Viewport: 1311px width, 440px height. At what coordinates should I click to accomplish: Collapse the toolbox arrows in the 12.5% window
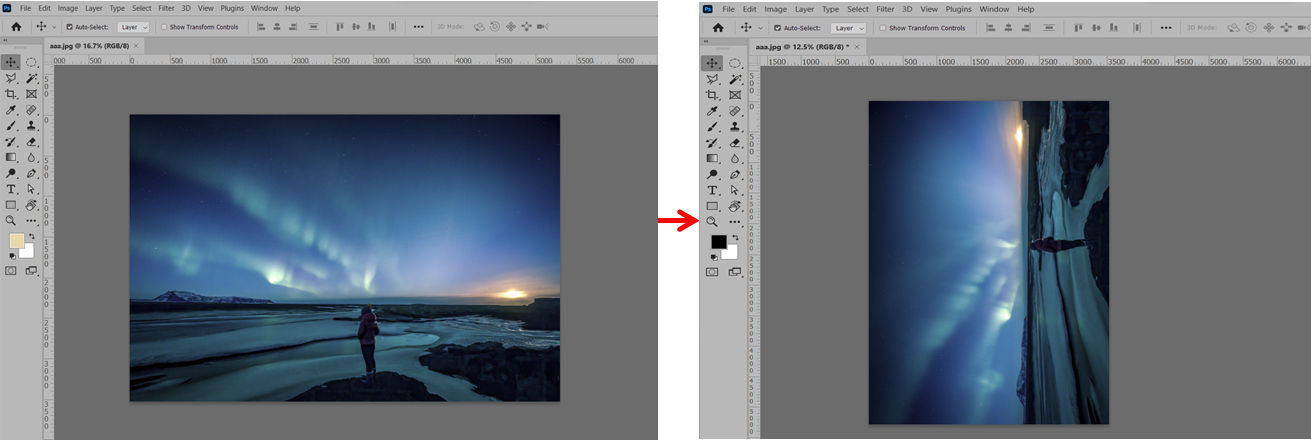[706, 41]
